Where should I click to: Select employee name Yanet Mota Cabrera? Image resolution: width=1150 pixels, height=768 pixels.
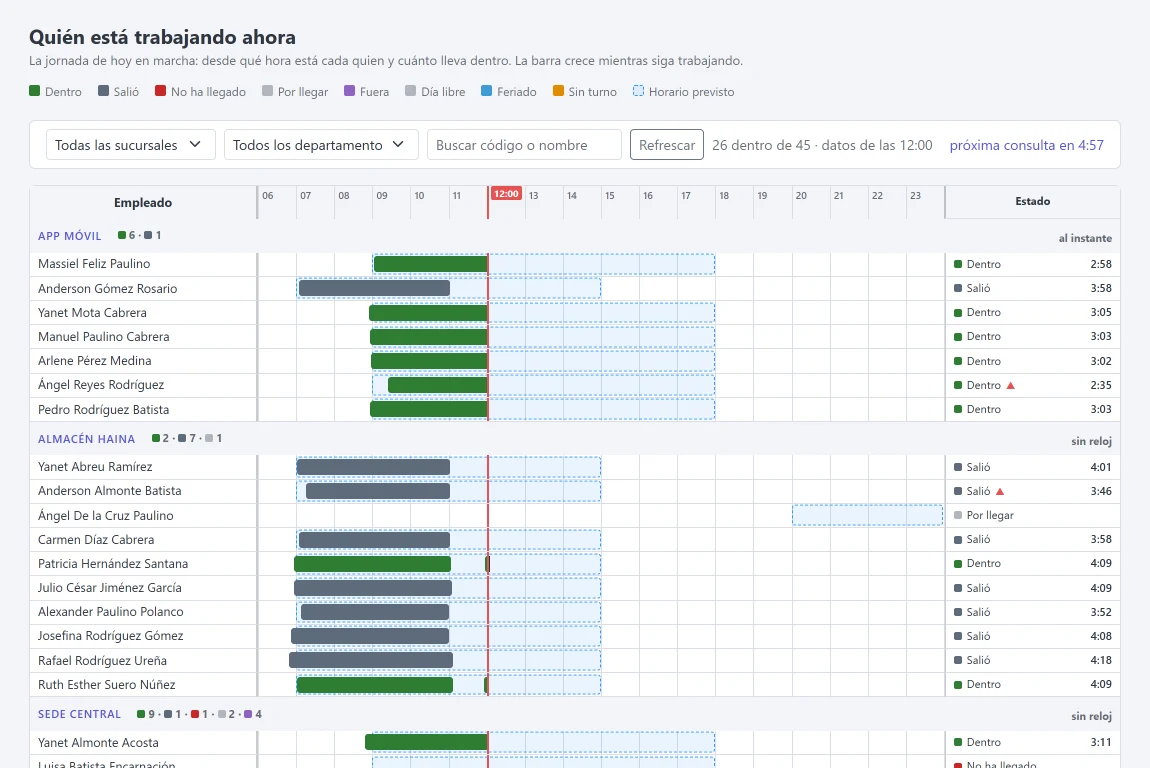(x=92, y=312)
